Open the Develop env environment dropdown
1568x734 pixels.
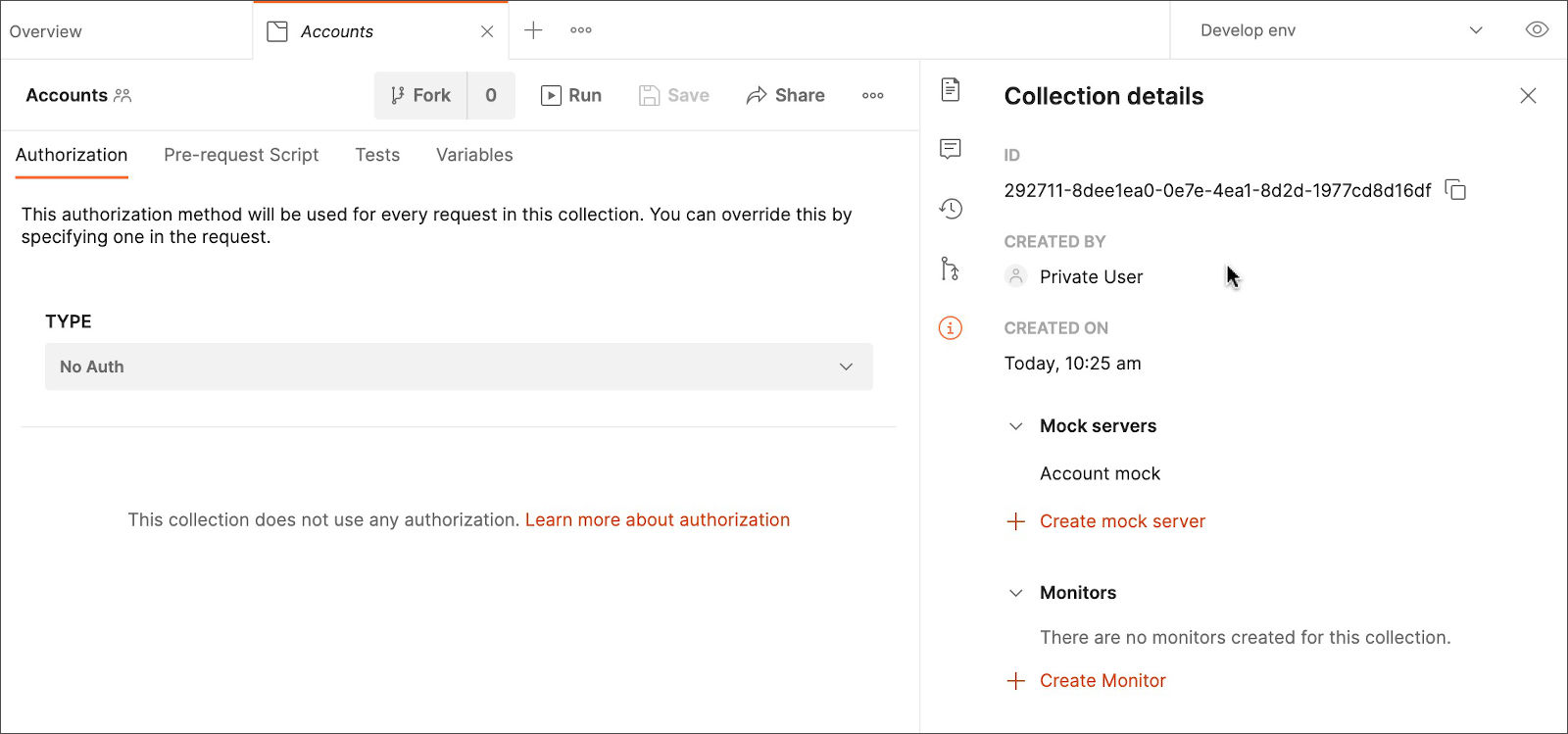pos(1341,30)
